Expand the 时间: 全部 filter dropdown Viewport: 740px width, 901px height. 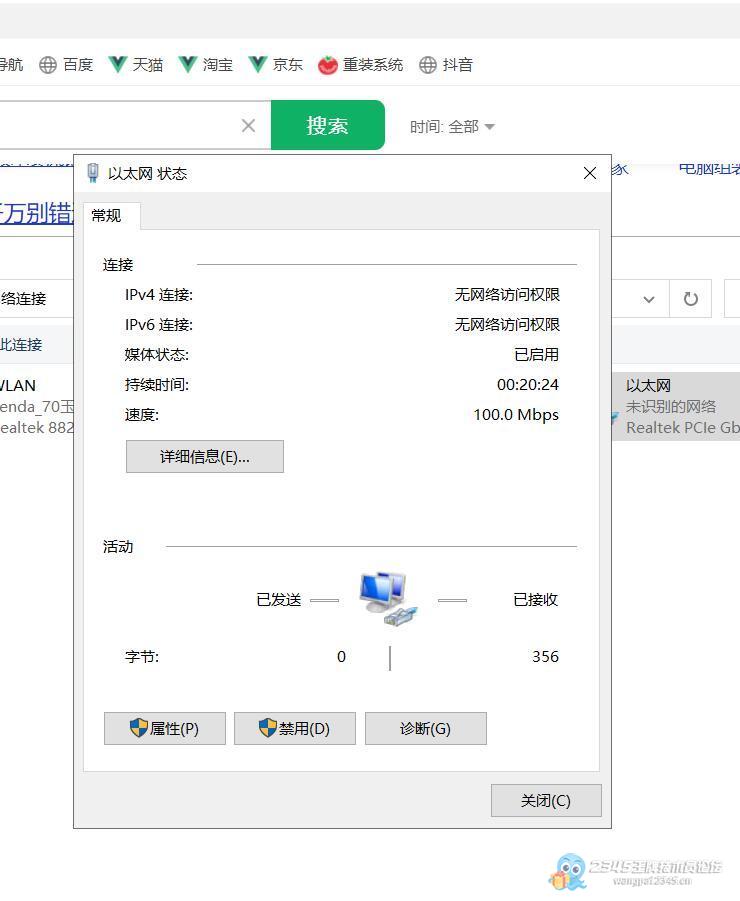click(x=452, y=127)
